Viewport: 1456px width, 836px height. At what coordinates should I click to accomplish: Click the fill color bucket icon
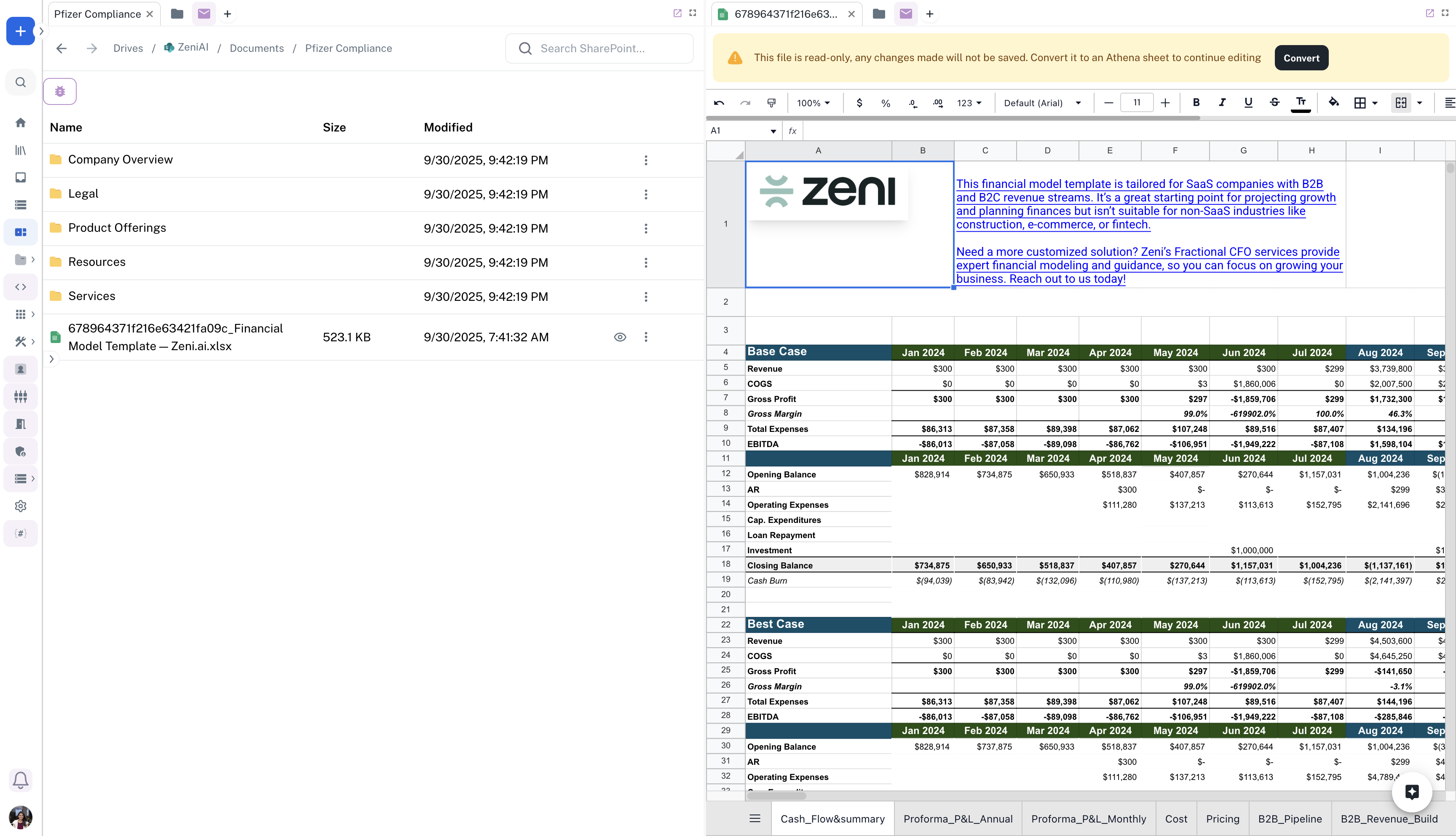[1334, 103]
